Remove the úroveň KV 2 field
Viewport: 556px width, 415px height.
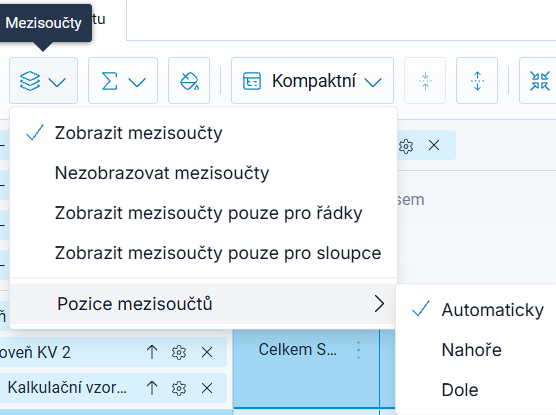207,352
